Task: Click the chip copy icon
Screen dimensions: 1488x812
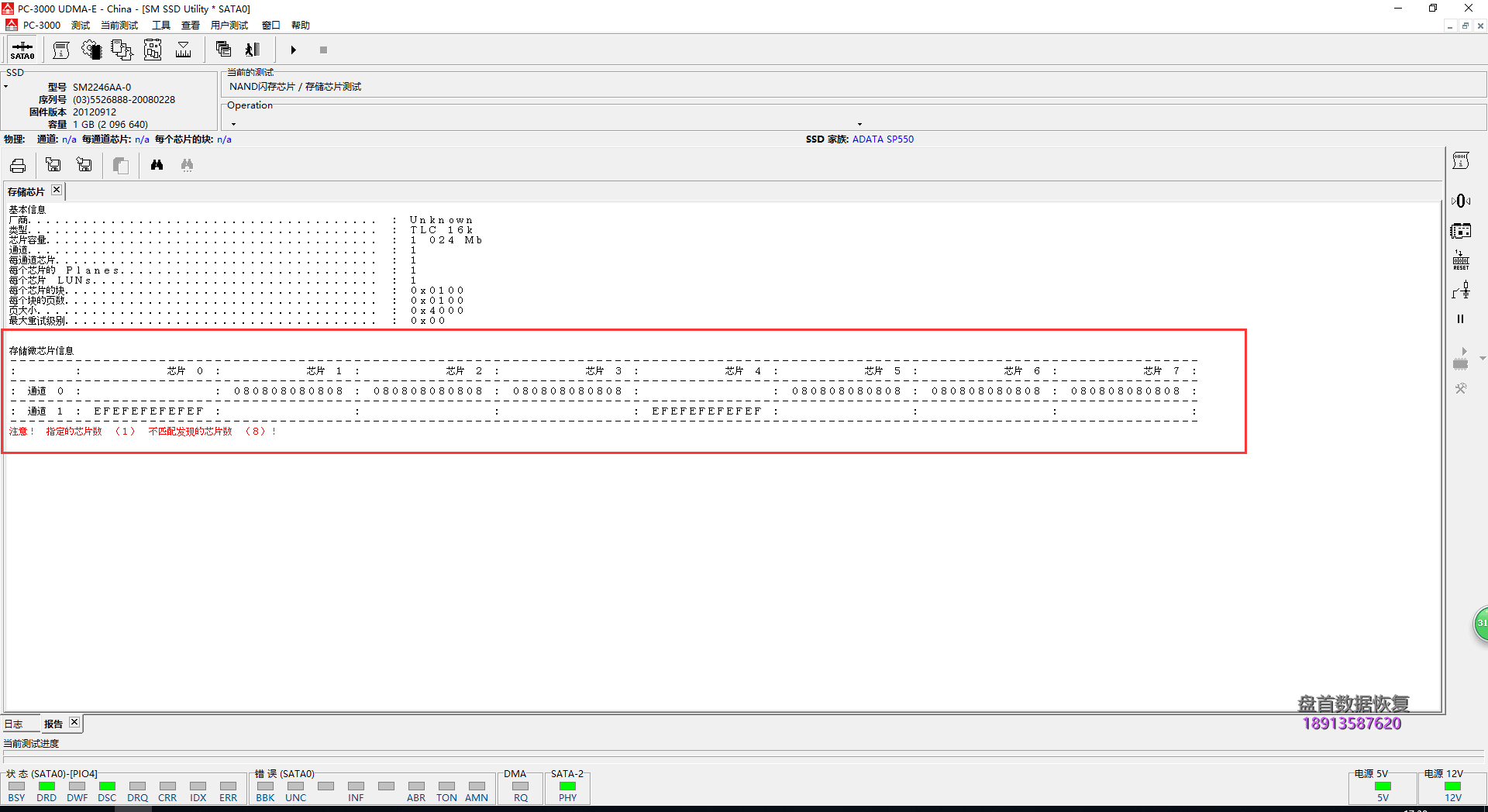Action: tap(122, 50)
